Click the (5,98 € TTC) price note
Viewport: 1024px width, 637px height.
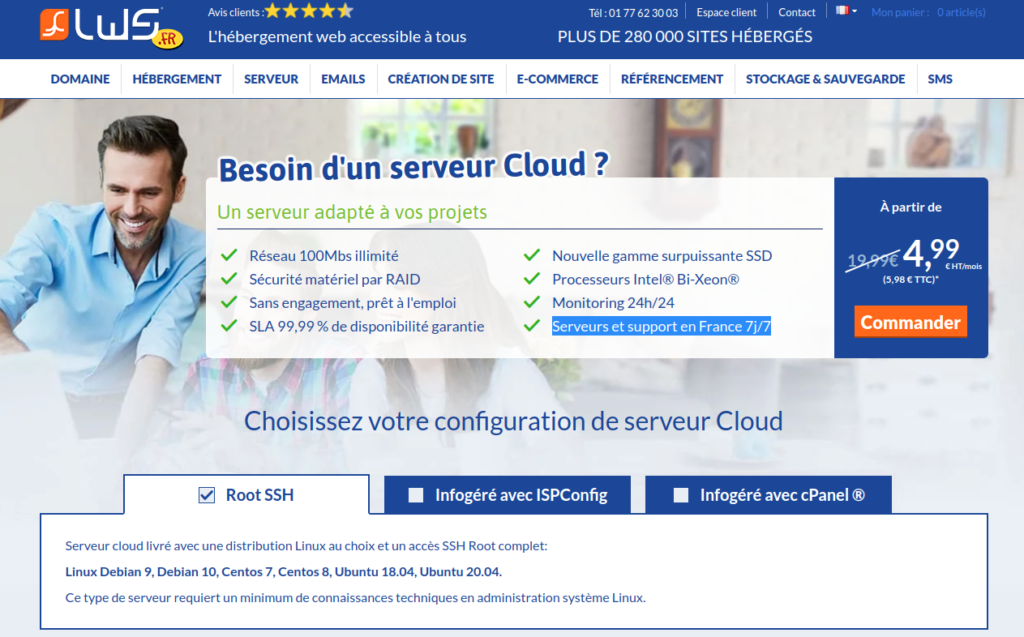click(910, 280)
